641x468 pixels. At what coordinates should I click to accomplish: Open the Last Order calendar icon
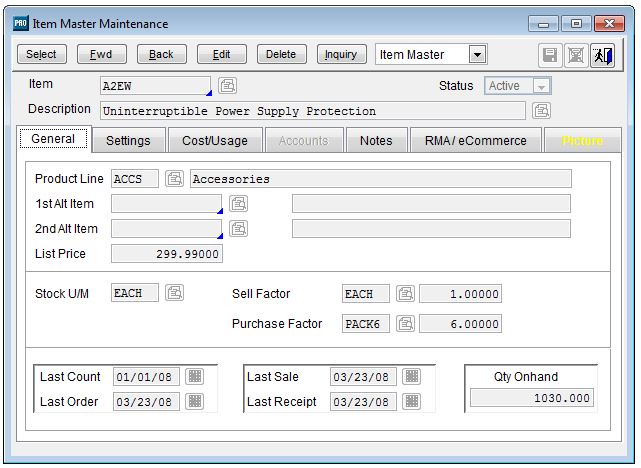pos(195,401)
